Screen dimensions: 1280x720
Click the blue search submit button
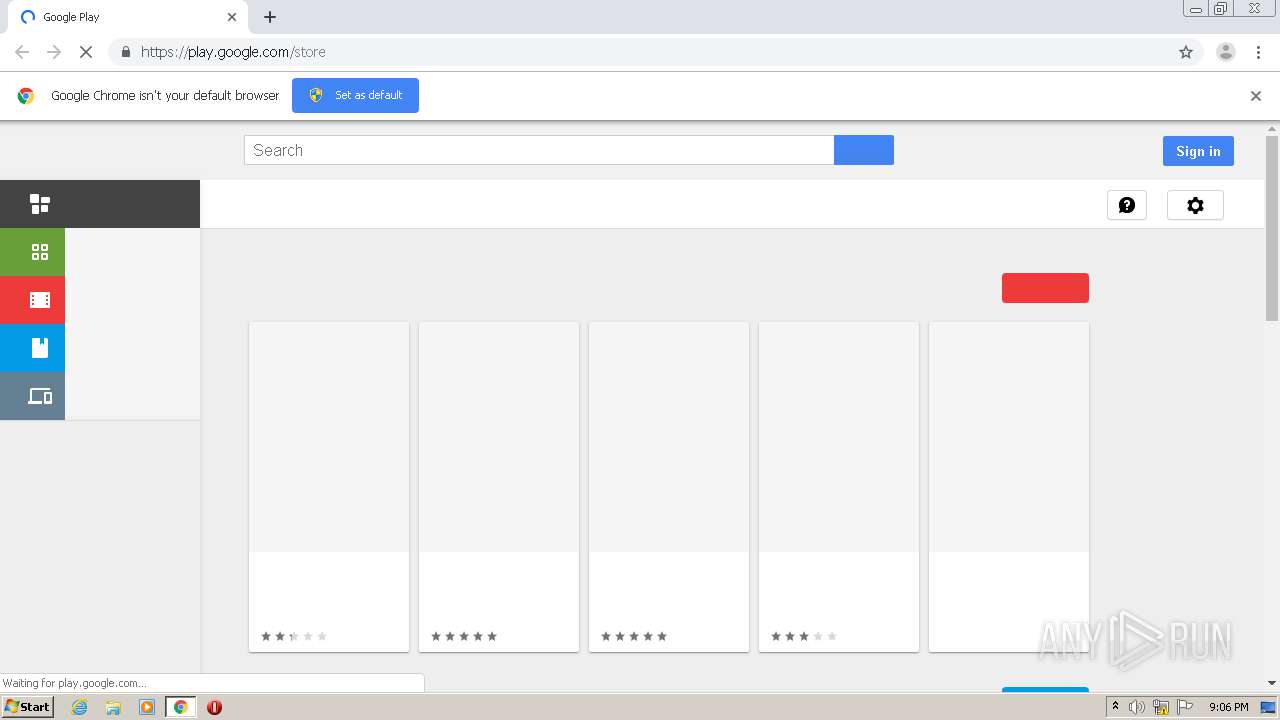click(864, 150)
